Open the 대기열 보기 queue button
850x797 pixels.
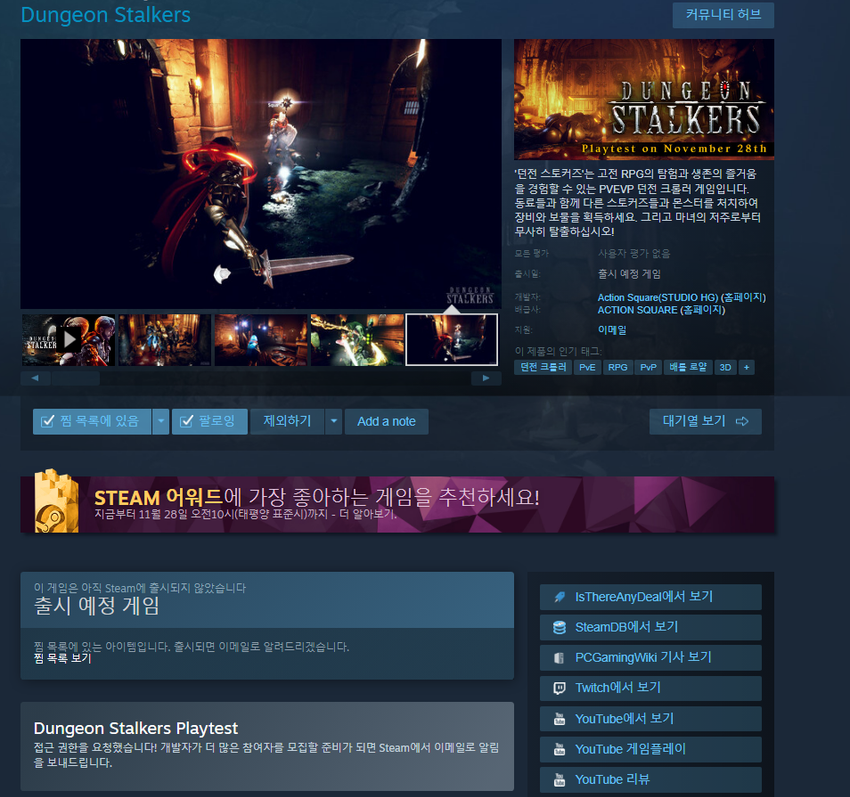click(705, 421)
